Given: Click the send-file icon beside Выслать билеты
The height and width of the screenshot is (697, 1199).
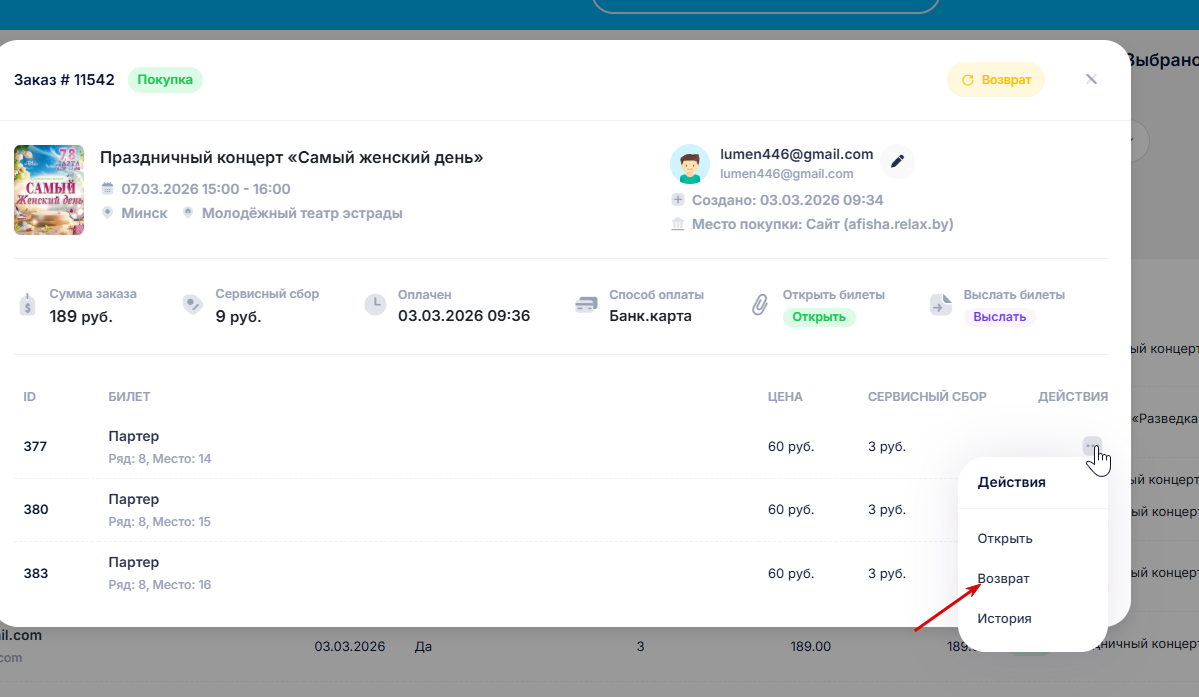Looking at the screenshot, I should coord(941,304).
